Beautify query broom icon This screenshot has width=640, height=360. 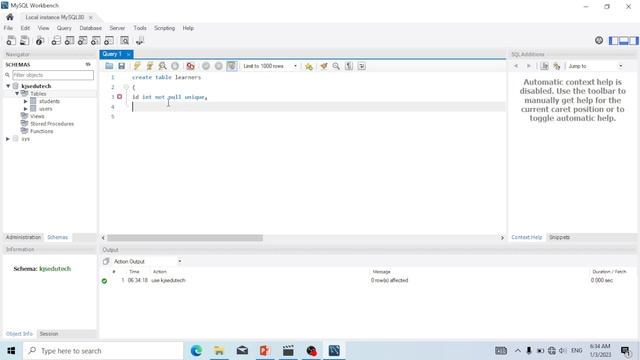[324, 66]
